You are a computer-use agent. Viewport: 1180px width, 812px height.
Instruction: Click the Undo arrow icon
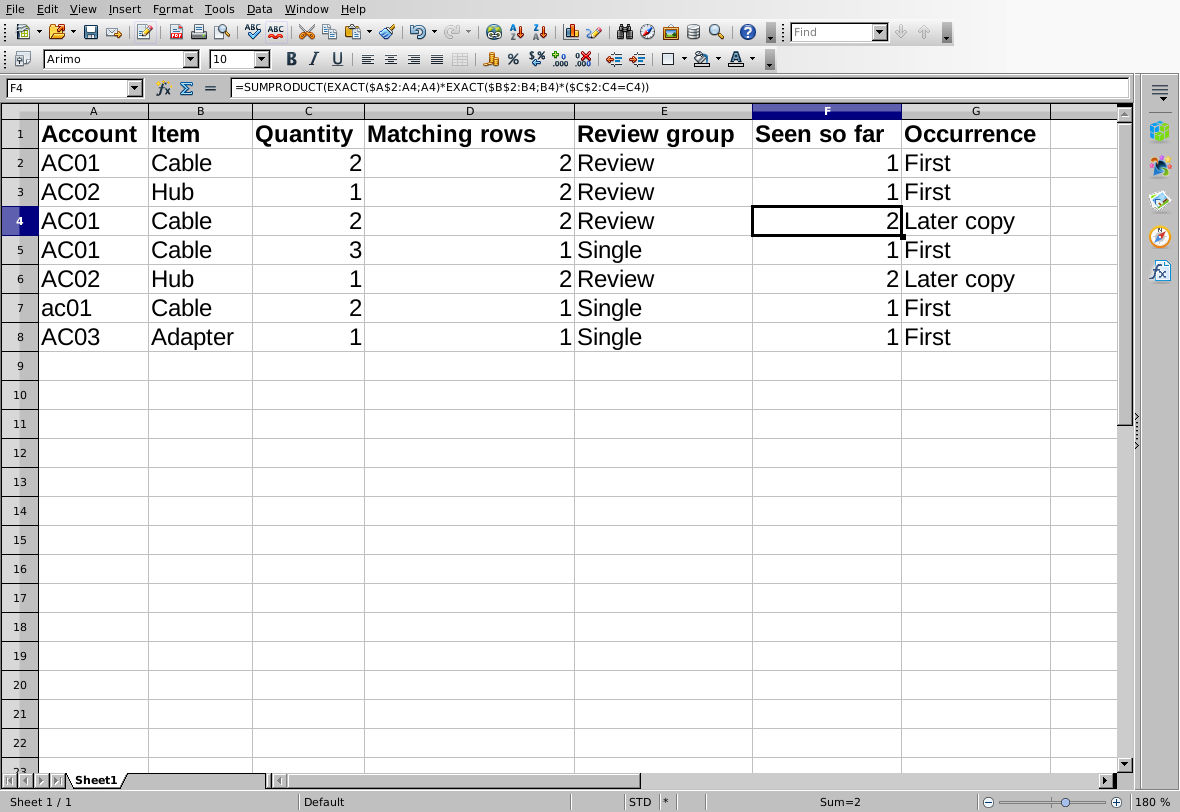(x=418, y=32)
